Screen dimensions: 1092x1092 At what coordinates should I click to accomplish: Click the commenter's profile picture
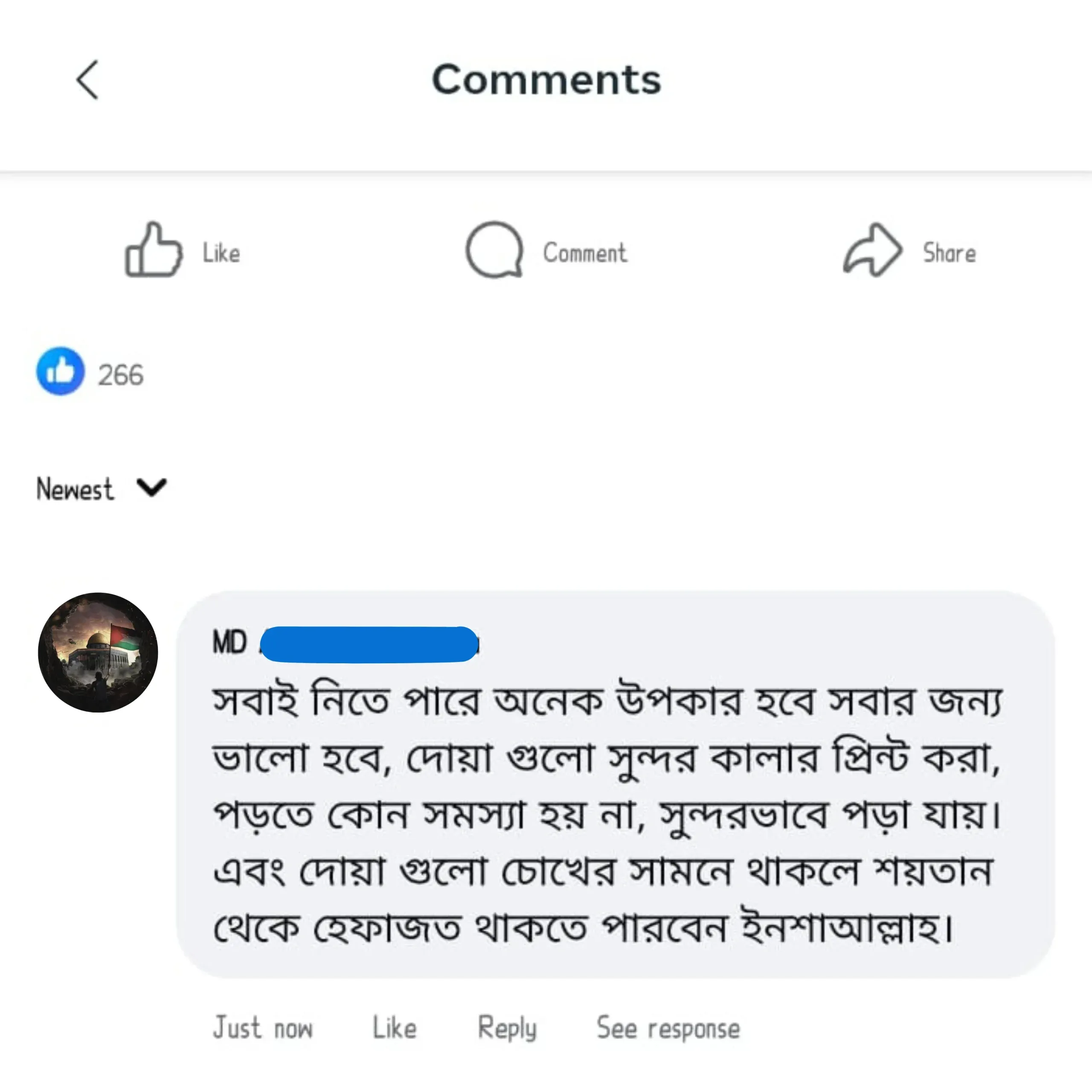point(98,652)
